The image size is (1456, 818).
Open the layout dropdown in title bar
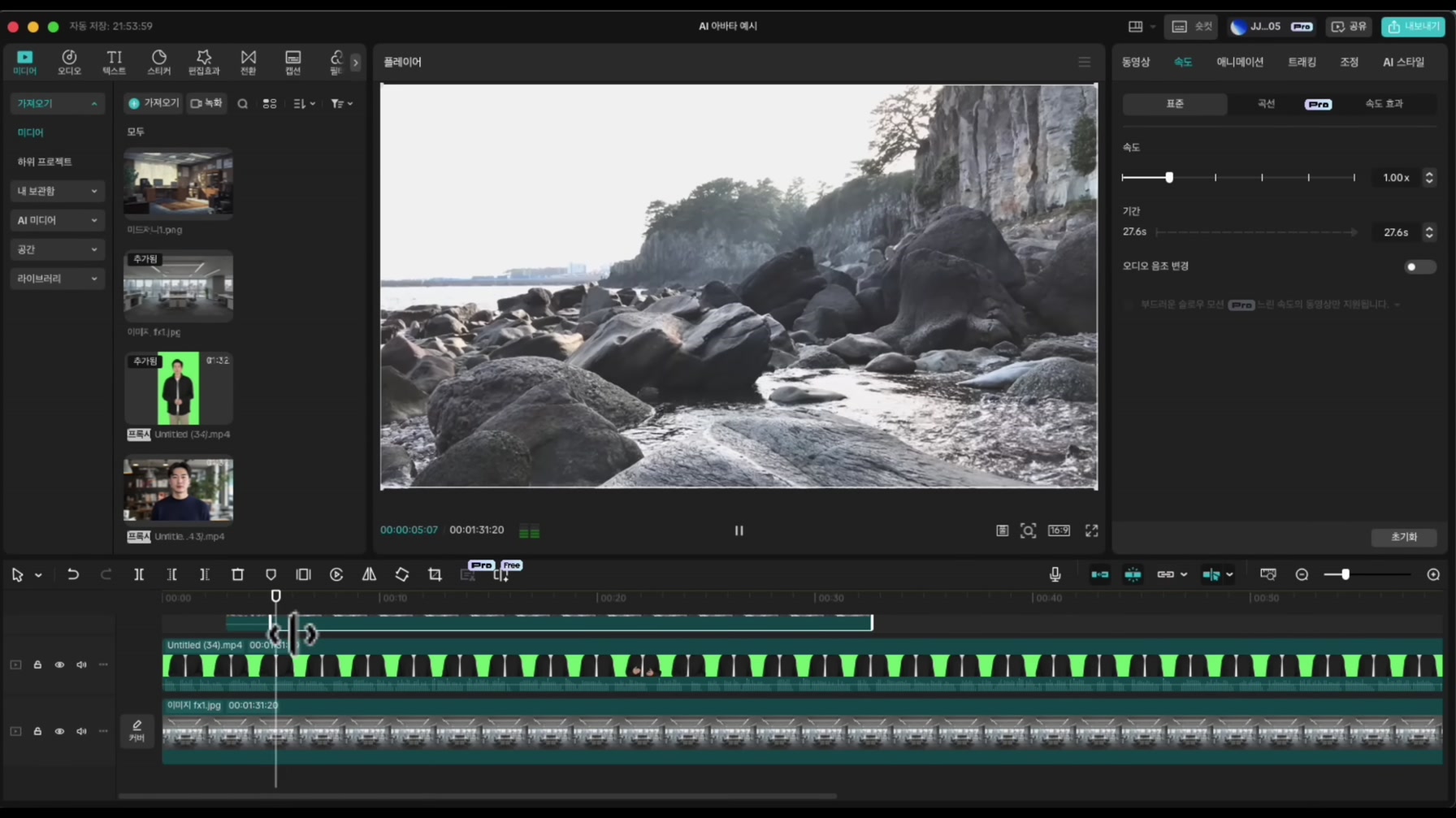pyautogui.click(x=1141, y=27)
